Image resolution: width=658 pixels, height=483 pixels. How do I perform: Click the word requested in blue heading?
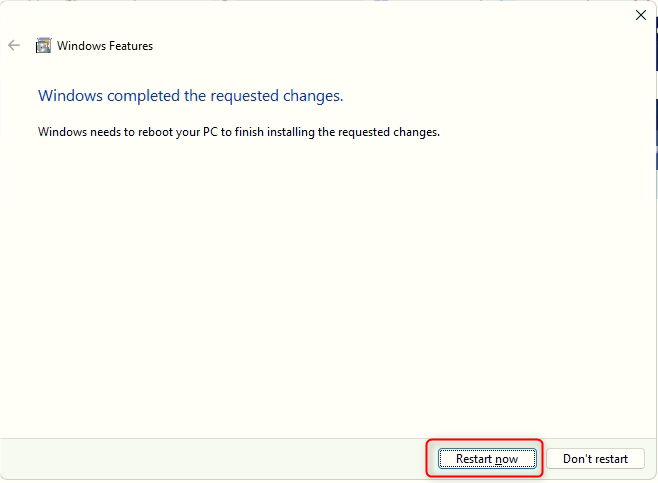[x=244, y=97]
